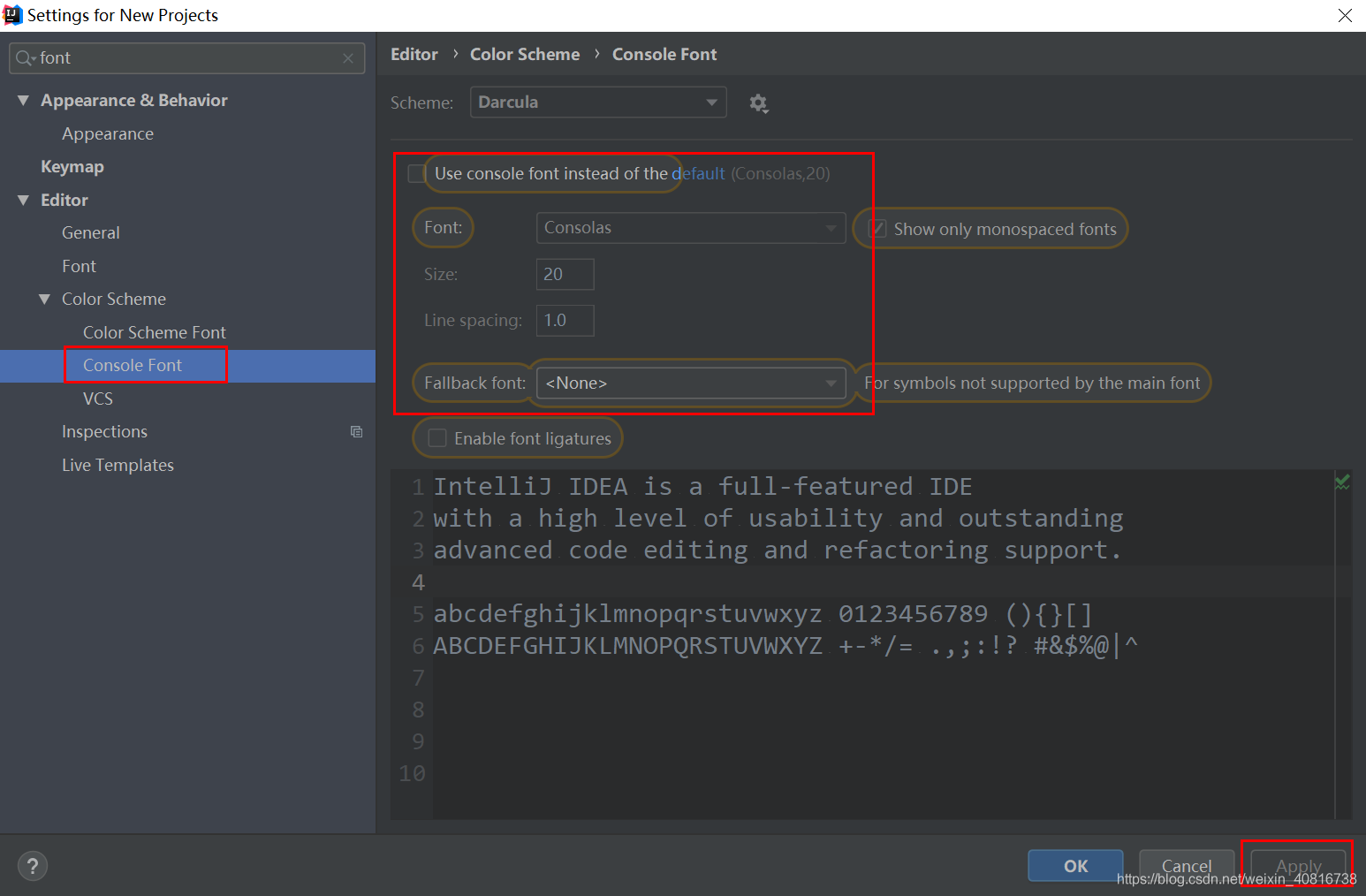1366x896 pixels.
Task: Open the Scheme Darcula dropdown
Action: (598, 102)
